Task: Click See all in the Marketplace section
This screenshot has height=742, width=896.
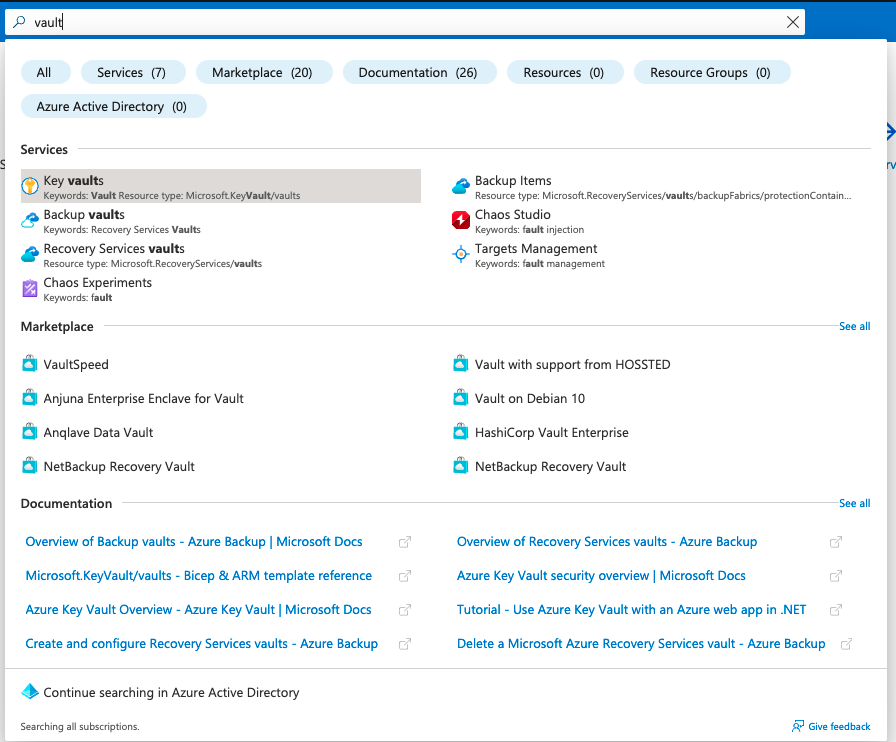Action: tap(854, 326)
